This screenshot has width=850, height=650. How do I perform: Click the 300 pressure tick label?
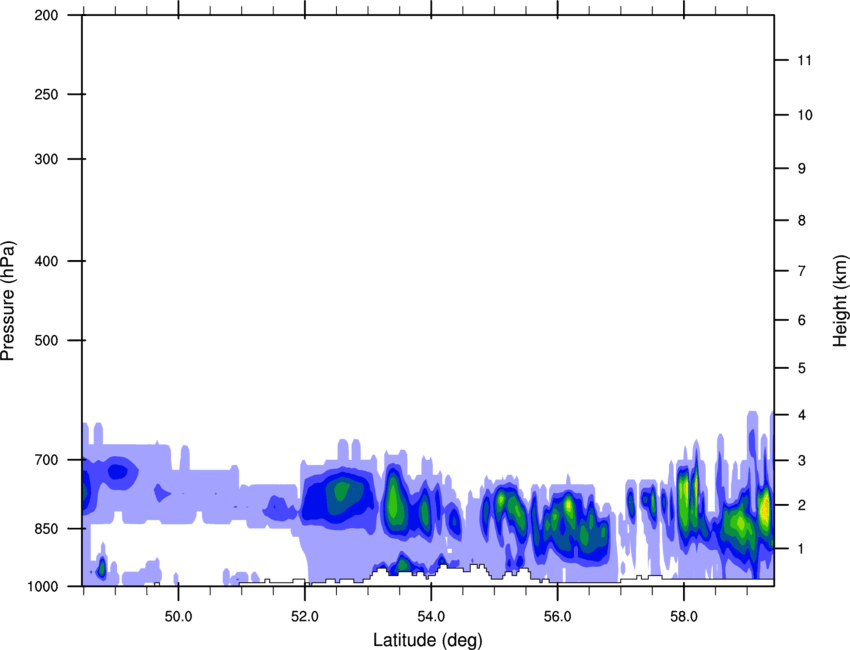point(46,159)
